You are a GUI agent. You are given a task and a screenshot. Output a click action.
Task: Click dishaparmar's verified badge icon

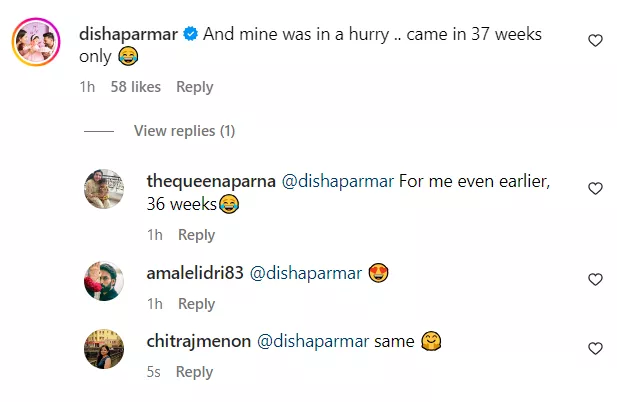(x=189, y=34)
